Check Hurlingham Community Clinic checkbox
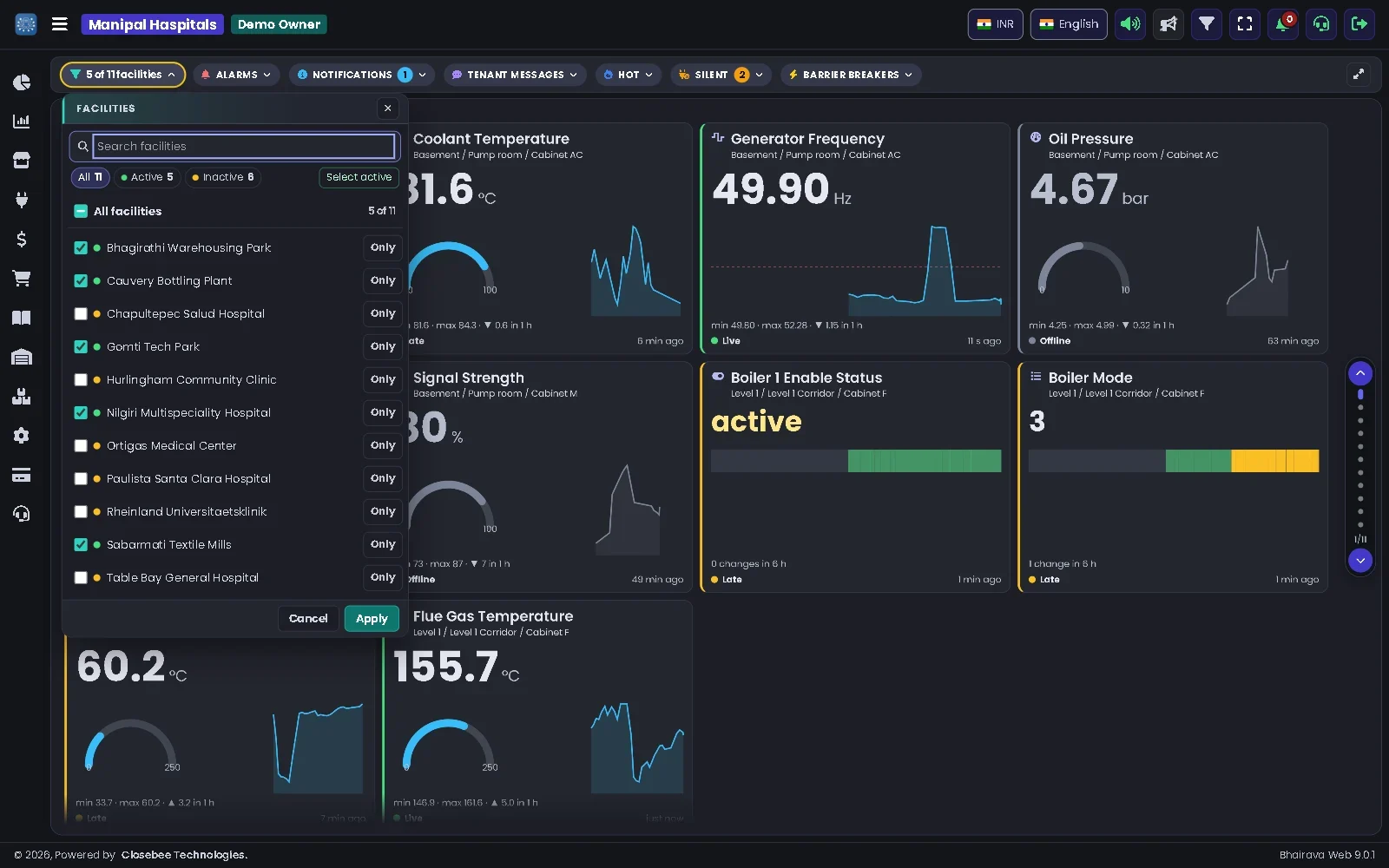The image size is (1389, 868). tap(81, 380)
